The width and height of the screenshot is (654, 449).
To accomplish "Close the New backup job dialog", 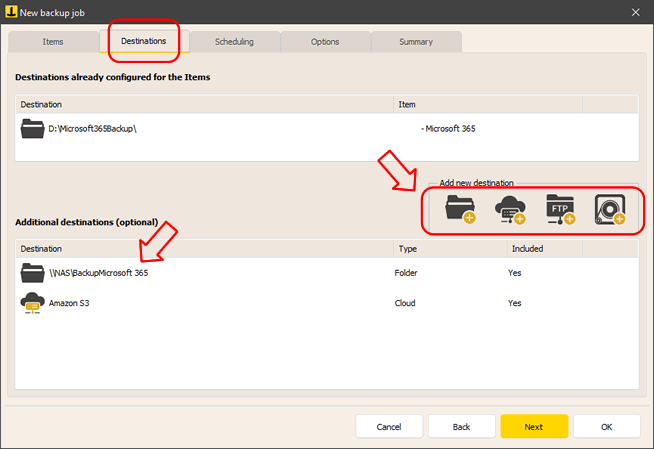I will pos(636,10).
